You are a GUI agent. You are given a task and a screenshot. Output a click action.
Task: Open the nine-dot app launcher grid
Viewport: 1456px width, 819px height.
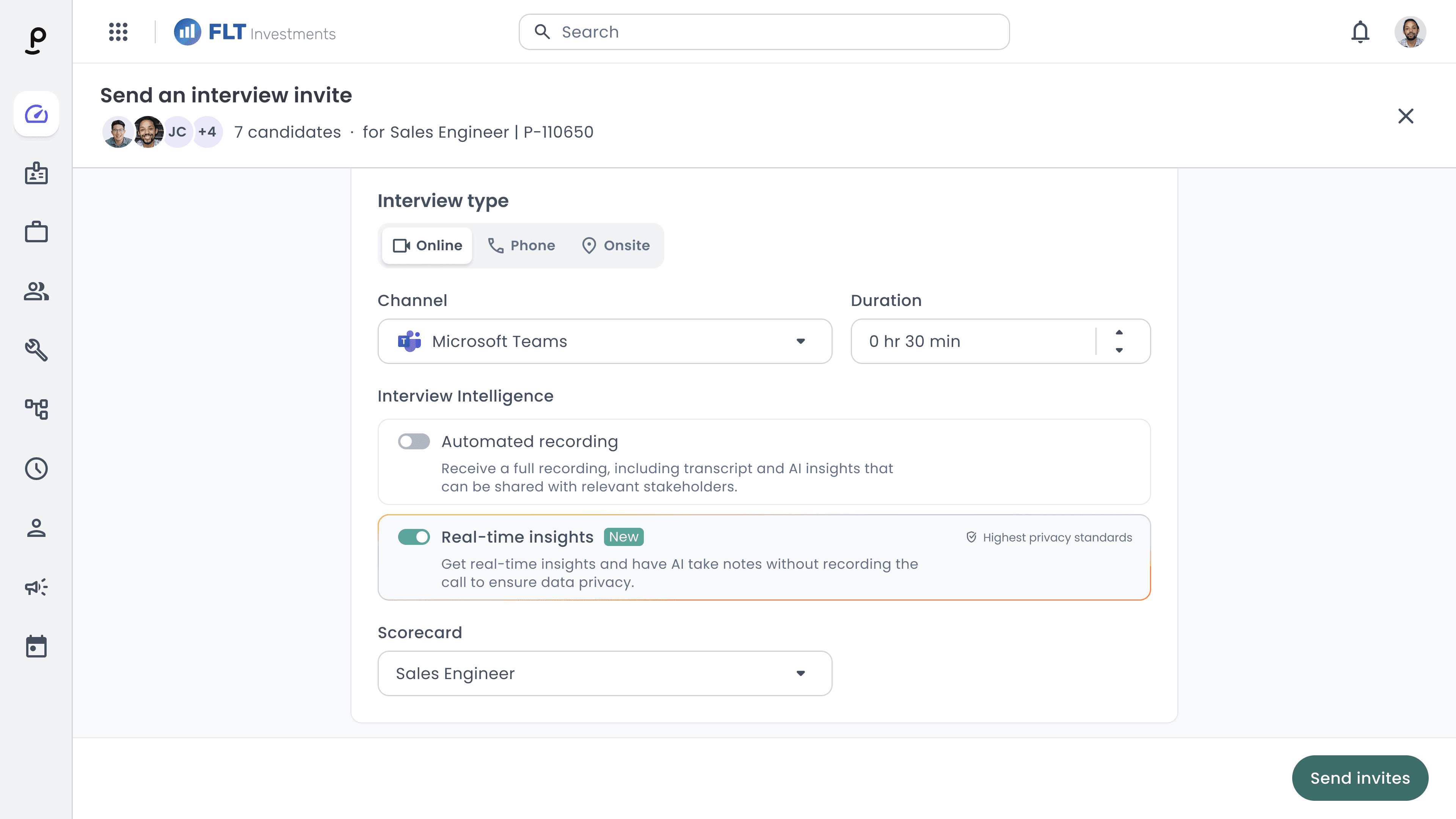click(x=118, y=32)
